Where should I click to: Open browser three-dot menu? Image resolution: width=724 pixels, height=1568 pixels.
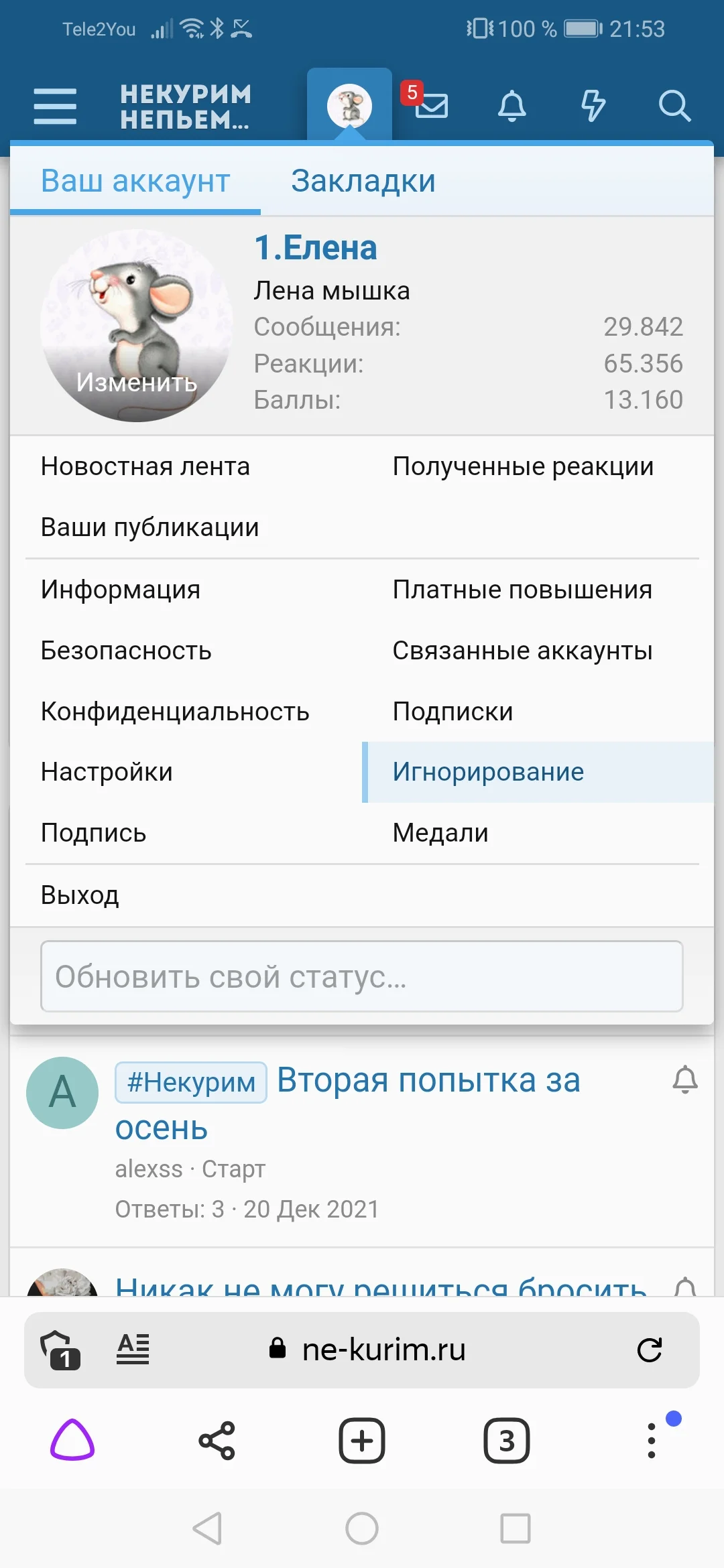(x=652, y=1440)
